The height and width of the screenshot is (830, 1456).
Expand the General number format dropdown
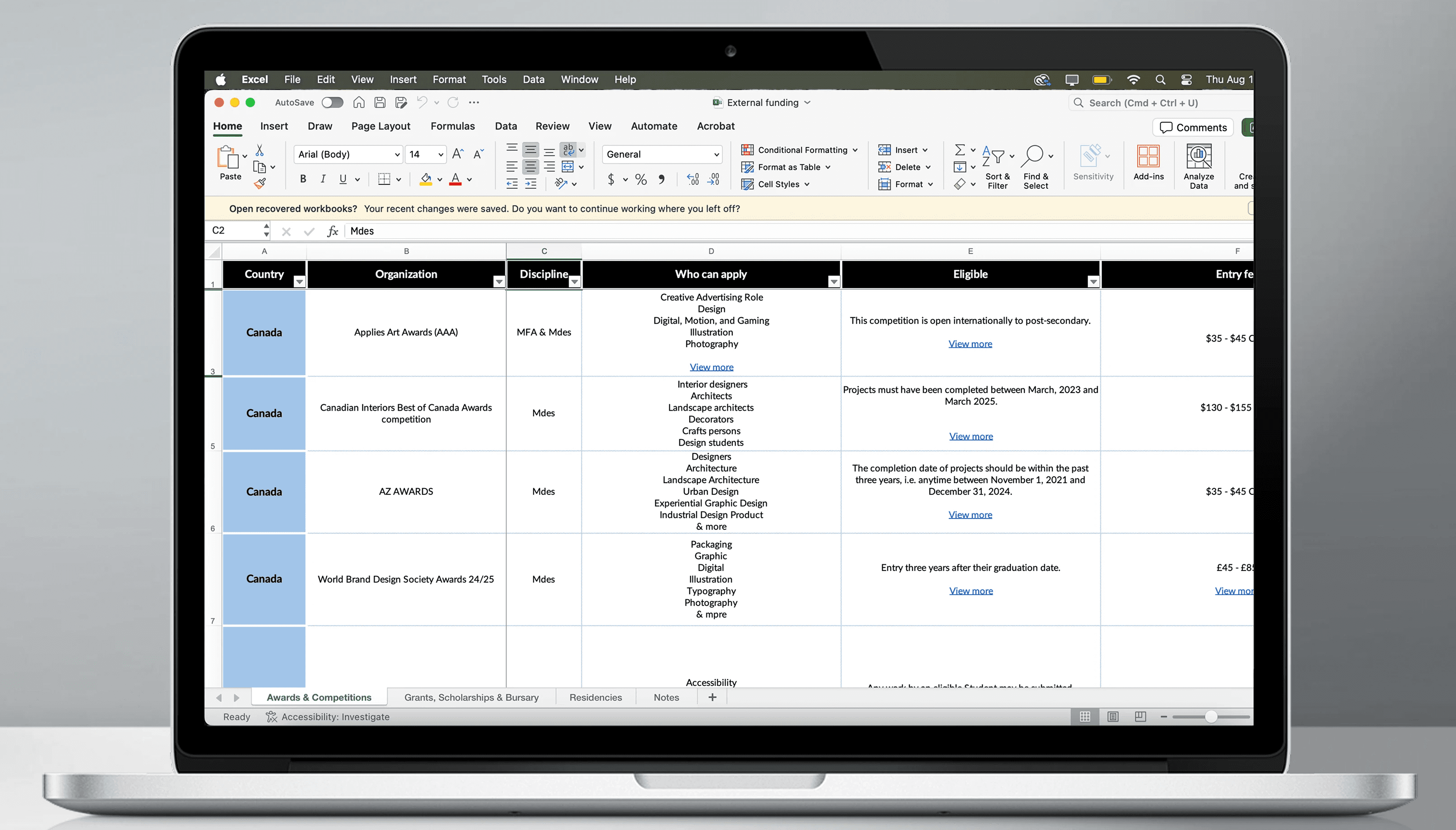pos(716,154)
